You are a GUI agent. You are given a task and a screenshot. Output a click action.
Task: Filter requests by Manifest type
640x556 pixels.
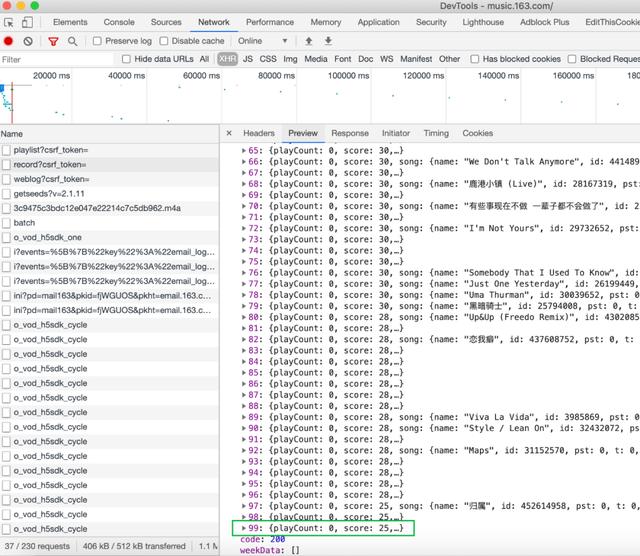click(416, 59)
